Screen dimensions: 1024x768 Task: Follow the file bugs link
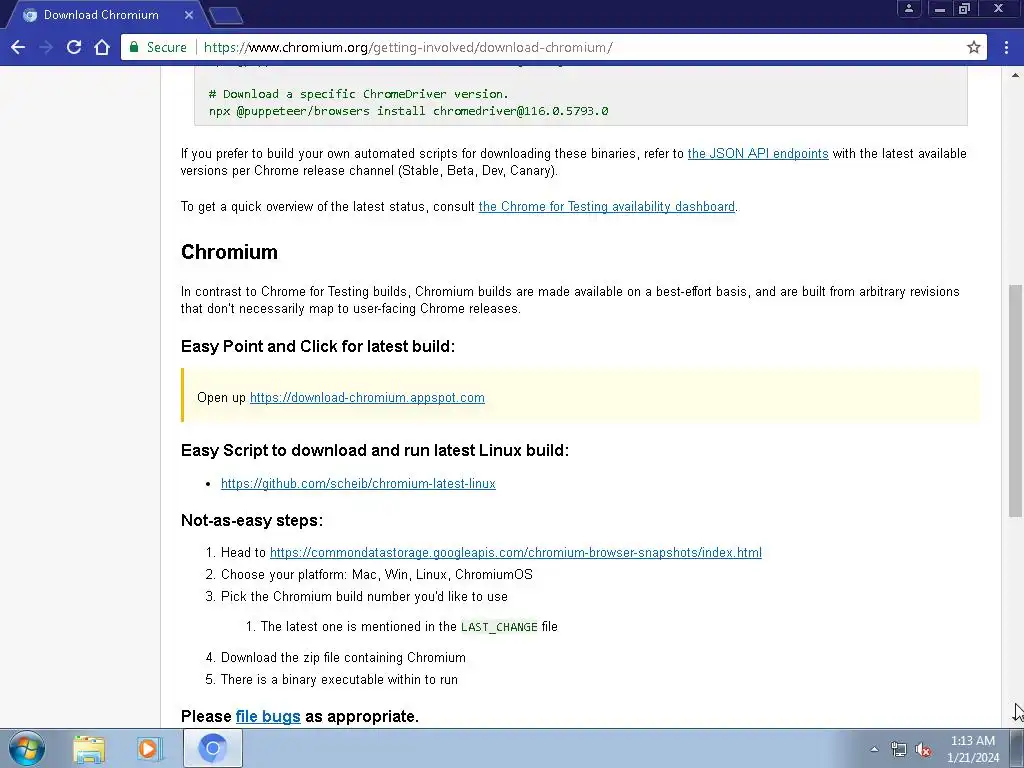268,716
